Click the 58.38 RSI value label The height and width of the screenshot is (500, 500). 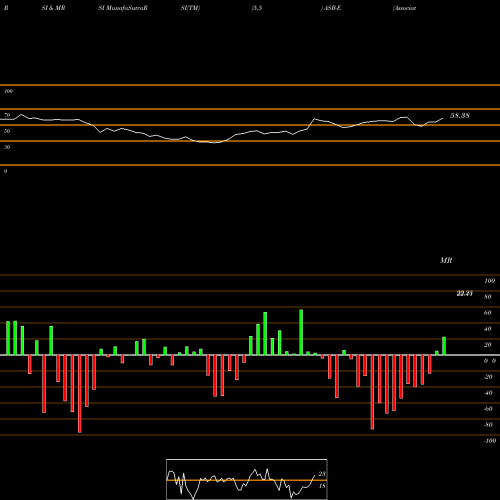(x=460, y=116)
